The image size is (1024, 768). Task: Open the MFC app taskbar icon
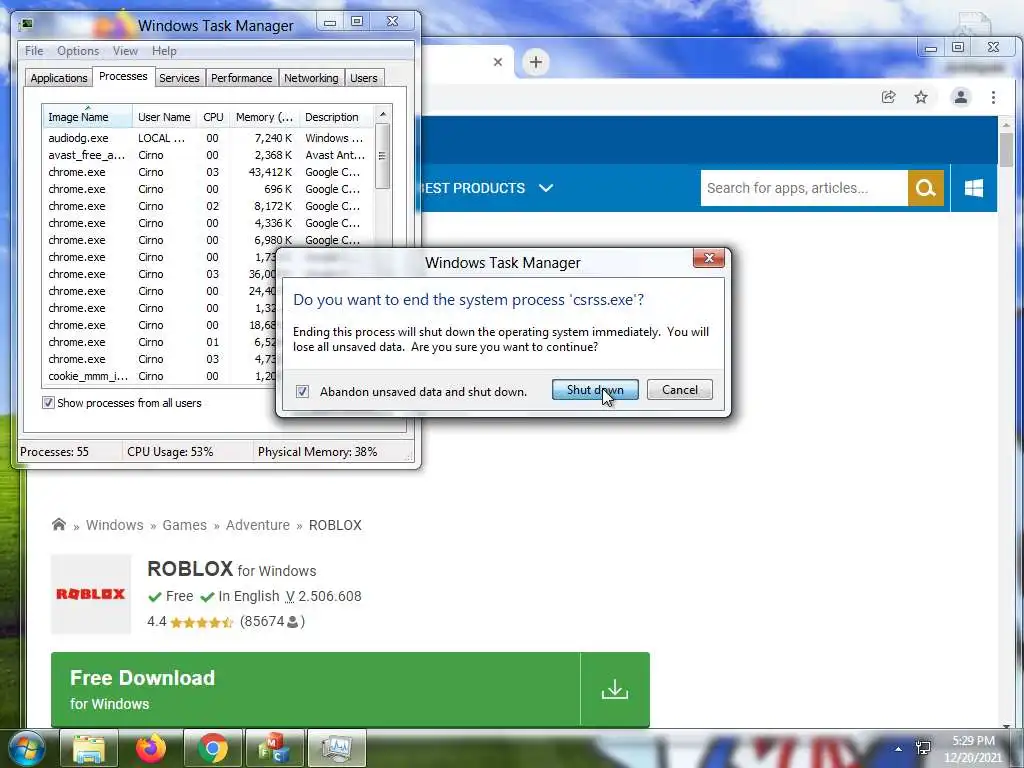coord(274,749)
